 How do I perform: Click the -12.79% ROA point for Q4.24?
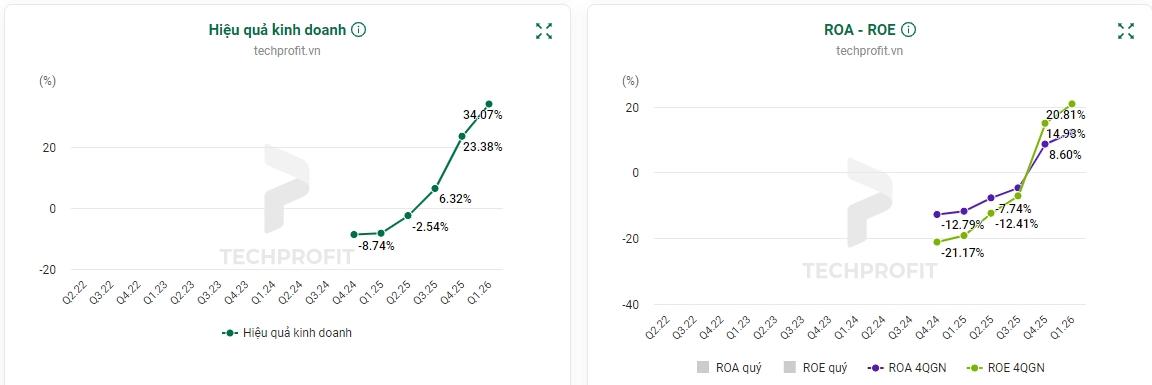pos(937,215)
